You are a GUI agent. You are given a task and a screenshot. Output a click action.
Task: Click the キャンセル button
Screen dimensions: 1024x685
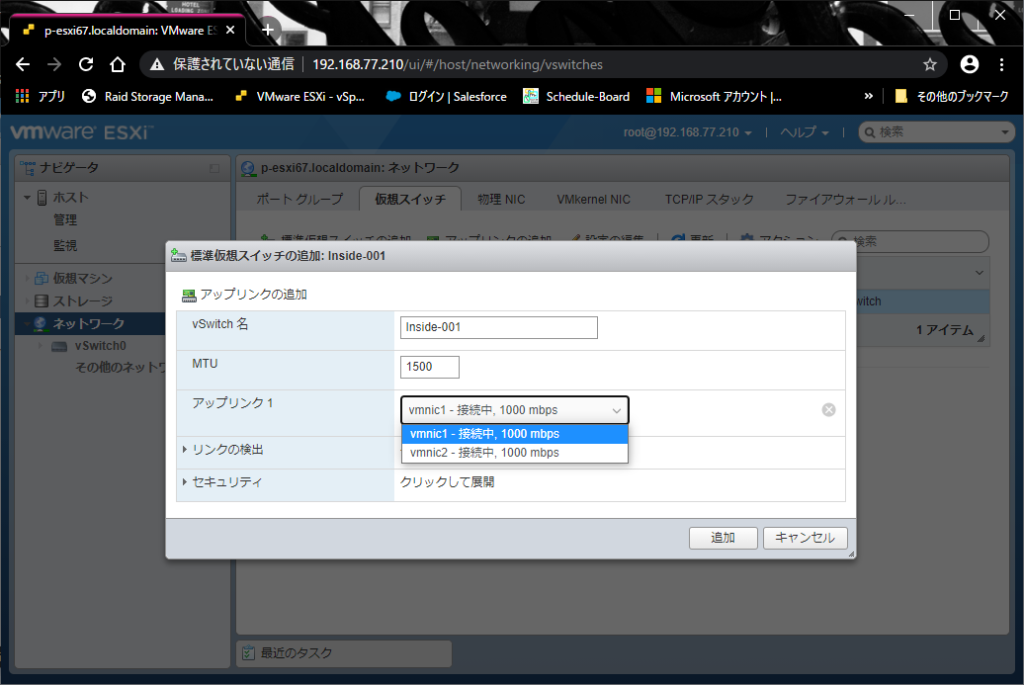point(805,537)
